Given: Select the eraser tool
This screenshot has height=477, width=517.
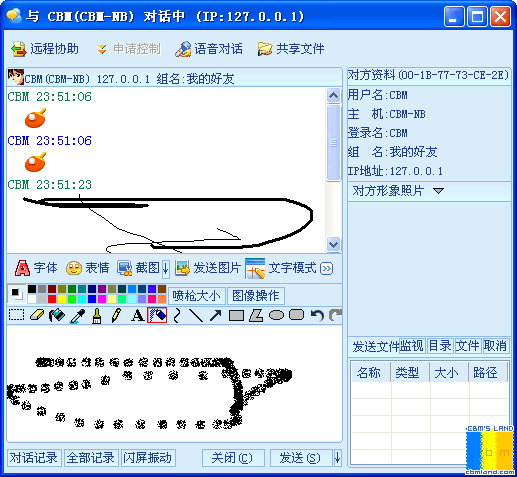Looking at the screenshot, I should click(x=37, y=315).
